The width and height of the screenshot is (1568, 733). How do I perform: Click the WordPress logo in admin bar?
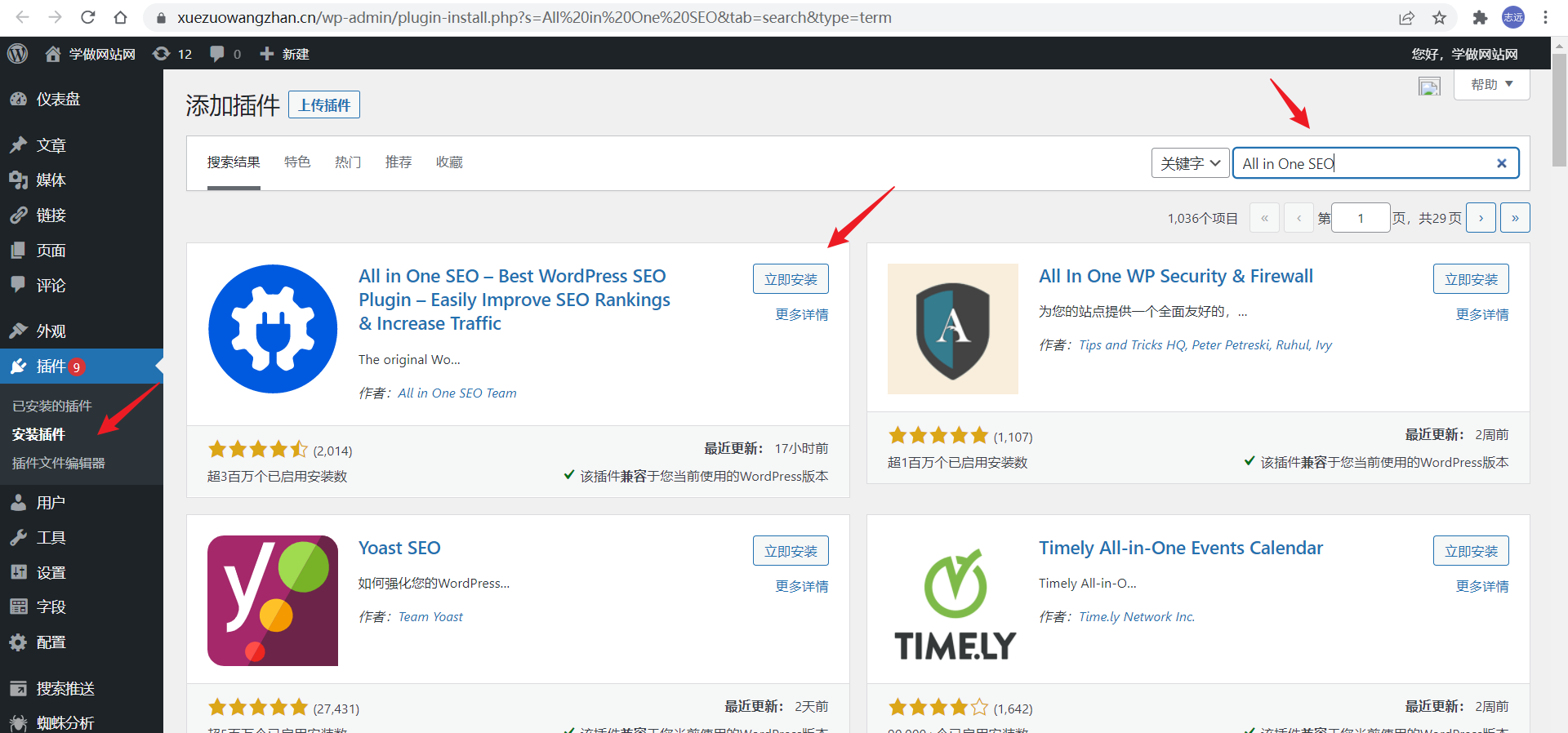coord(17,54)
